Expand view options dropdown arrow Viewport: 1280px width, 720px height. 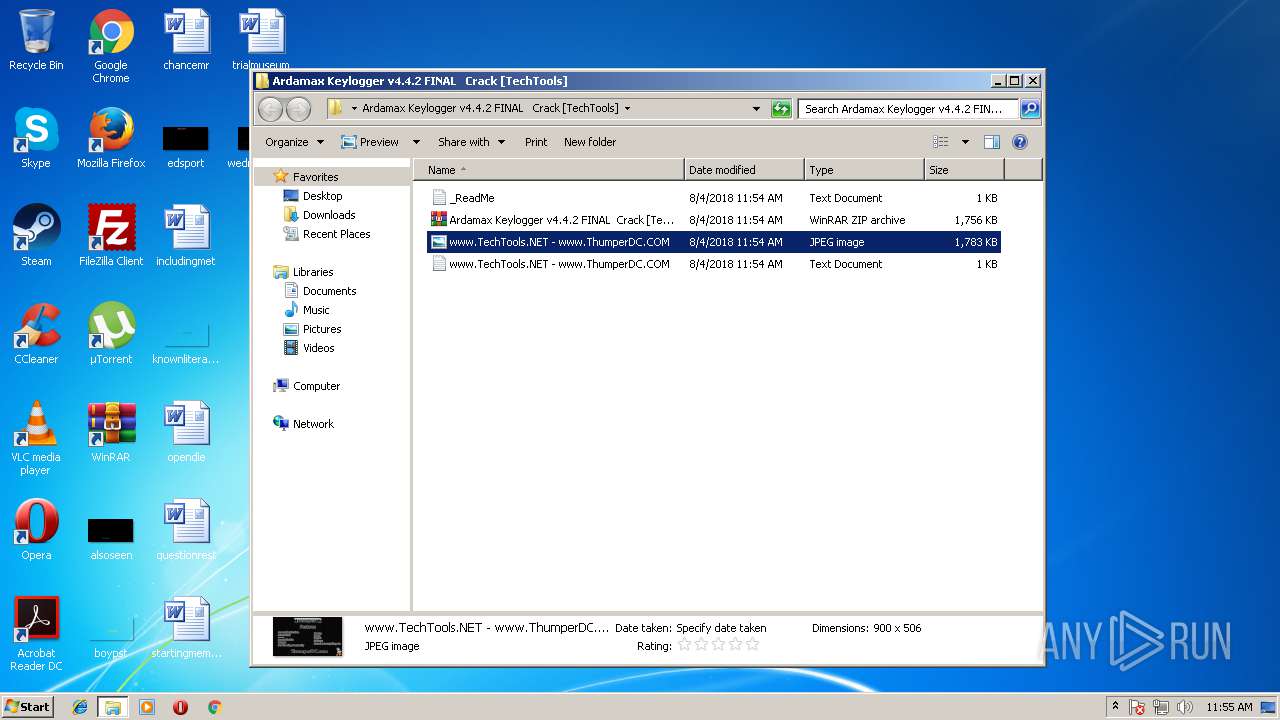point(965,142)
